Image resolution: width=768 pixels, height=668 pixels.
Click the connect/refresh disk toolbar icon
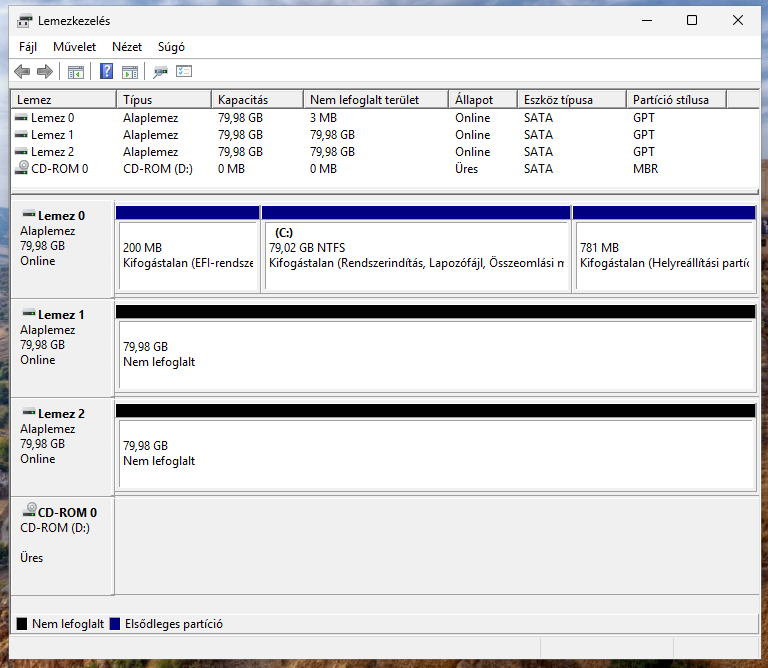point(160,72)
